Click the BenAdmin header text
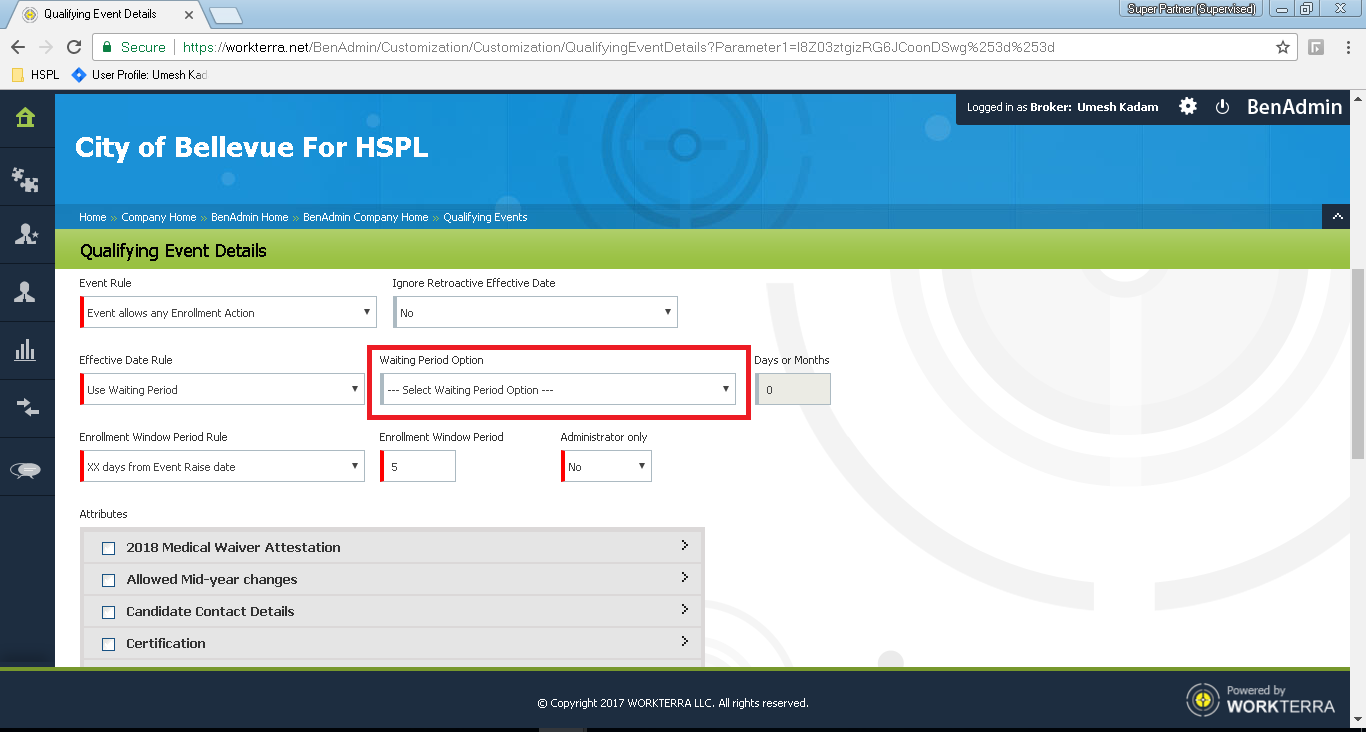 pyautogui.click(x=1294, y=107)
